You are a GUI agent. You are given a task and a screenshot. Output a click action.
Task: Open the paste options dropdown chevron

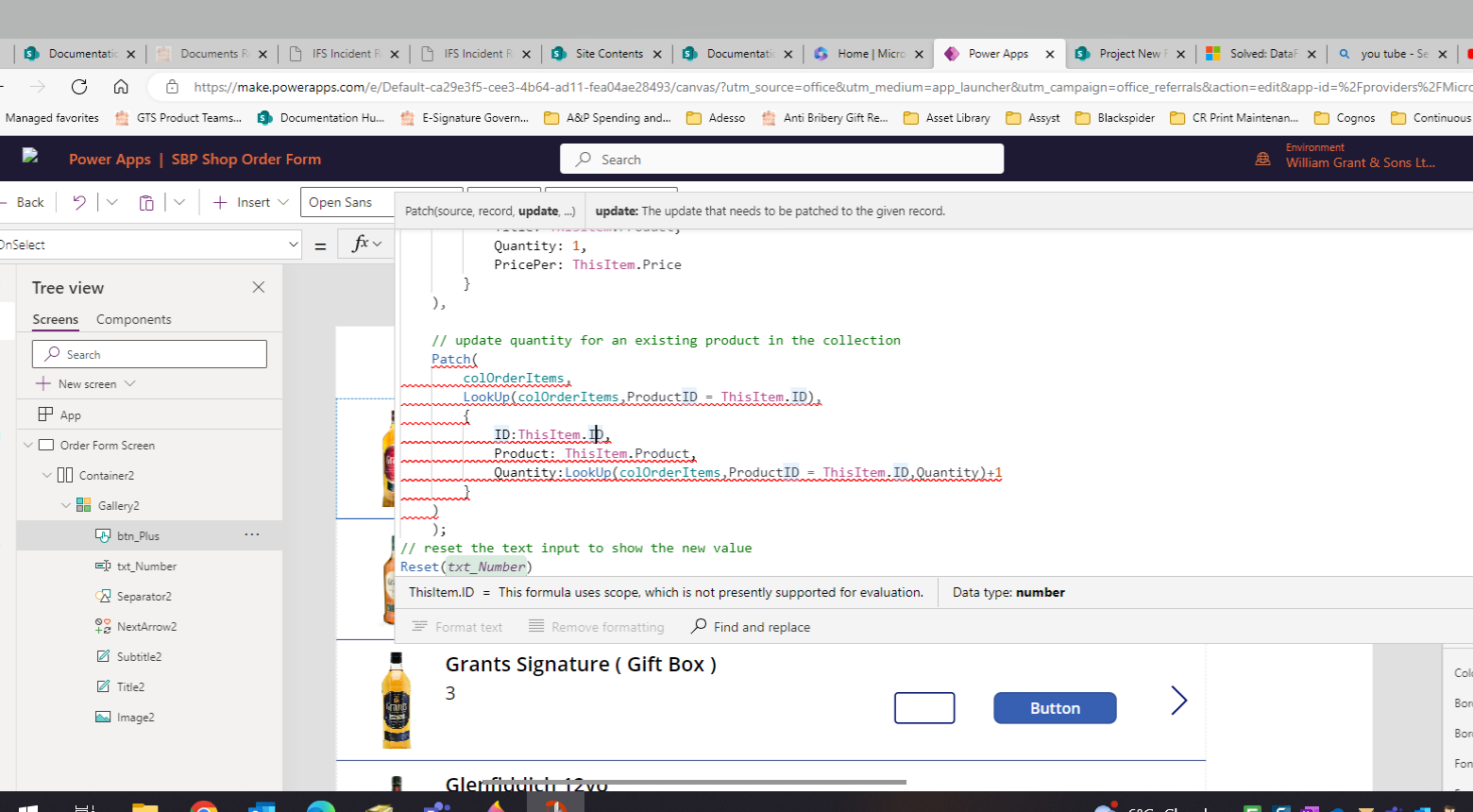179,202
